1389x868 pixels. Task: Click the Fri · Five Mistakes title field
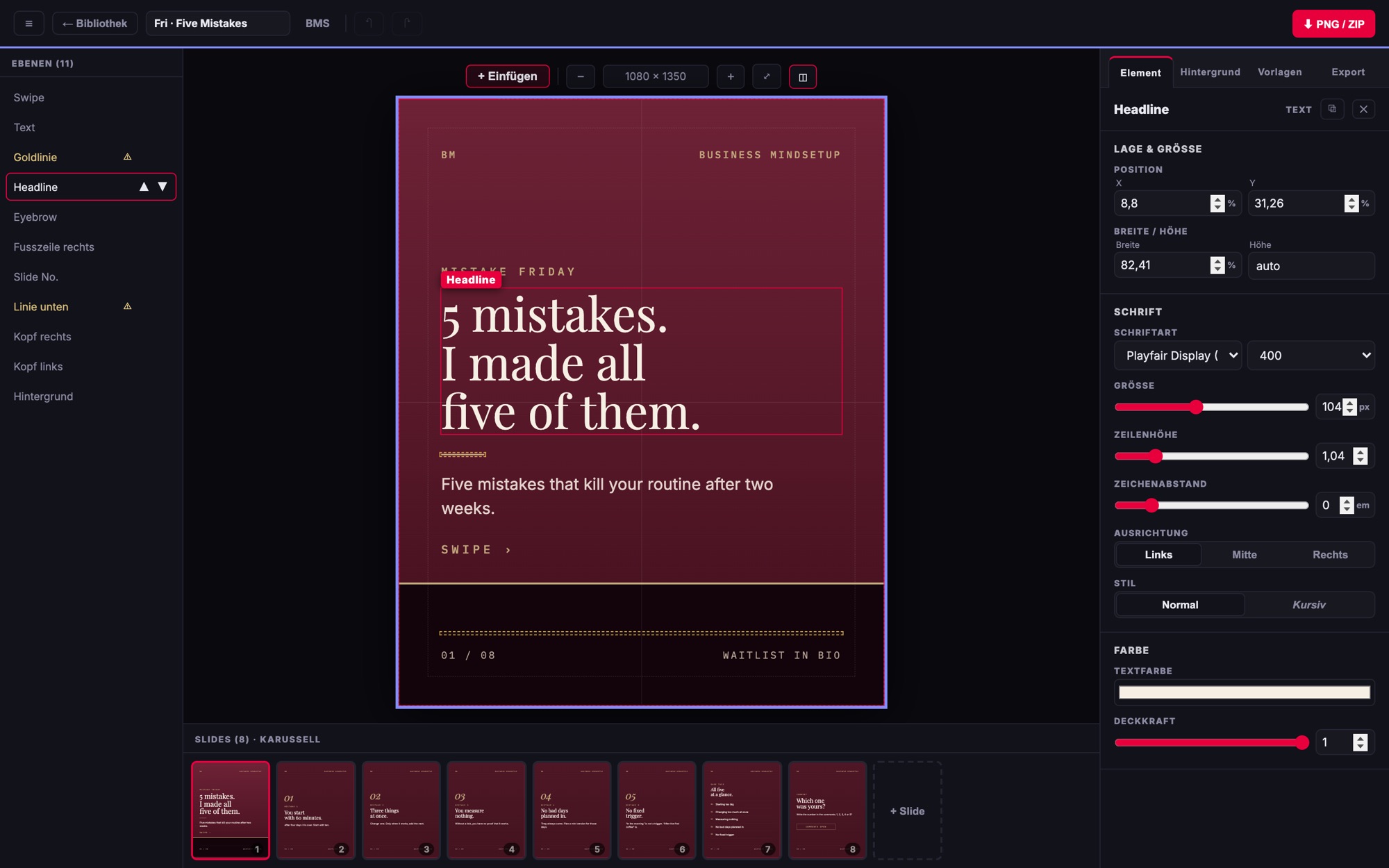[x=217, y=24]
